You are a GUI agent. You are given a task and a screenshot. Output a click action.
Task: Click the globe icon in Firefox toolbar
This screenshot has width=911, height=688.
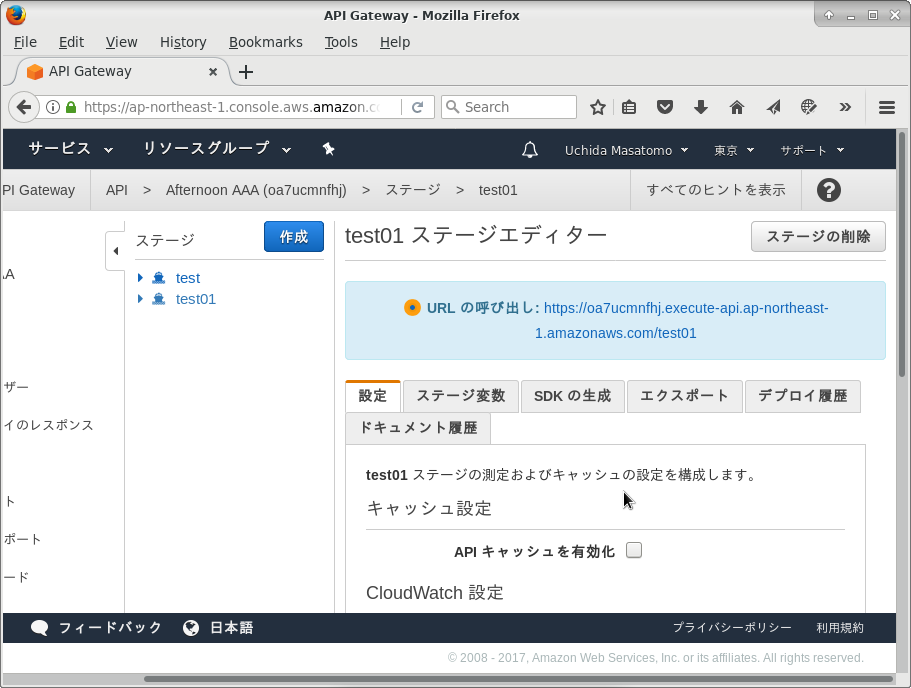(809, 107)
